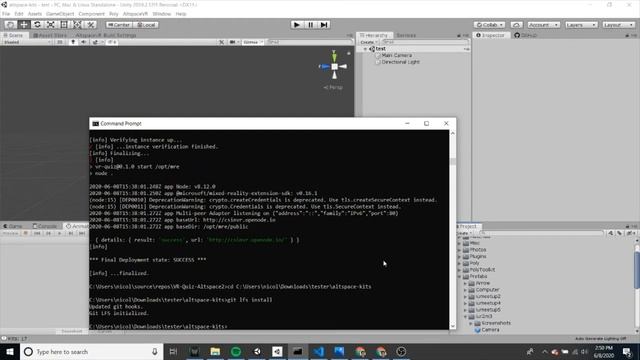Expand the Plugins folder in Project
The image size is (640, 360).
point(460,257)
